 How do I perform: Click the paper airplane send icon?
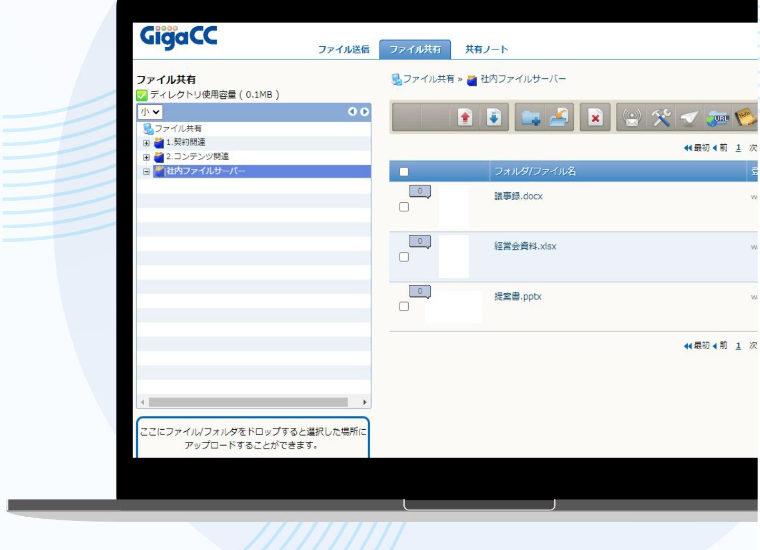pyautogui.click(x=689, y=118)
